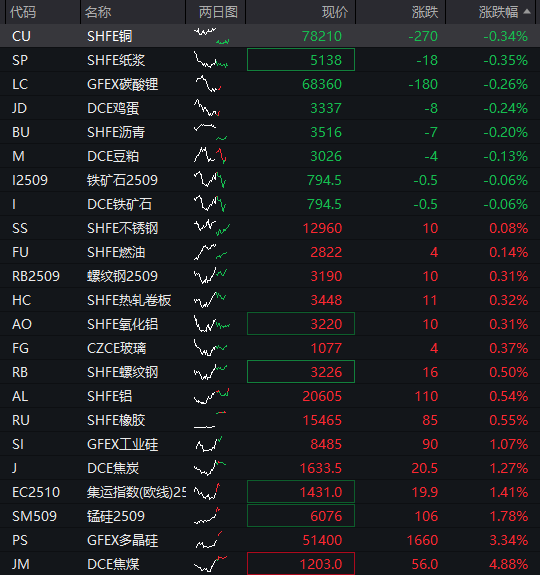The height and width of the screenshot is (575, 540).
Task: Open the two-day chart for SHFE纸浆
Action: 211,60
